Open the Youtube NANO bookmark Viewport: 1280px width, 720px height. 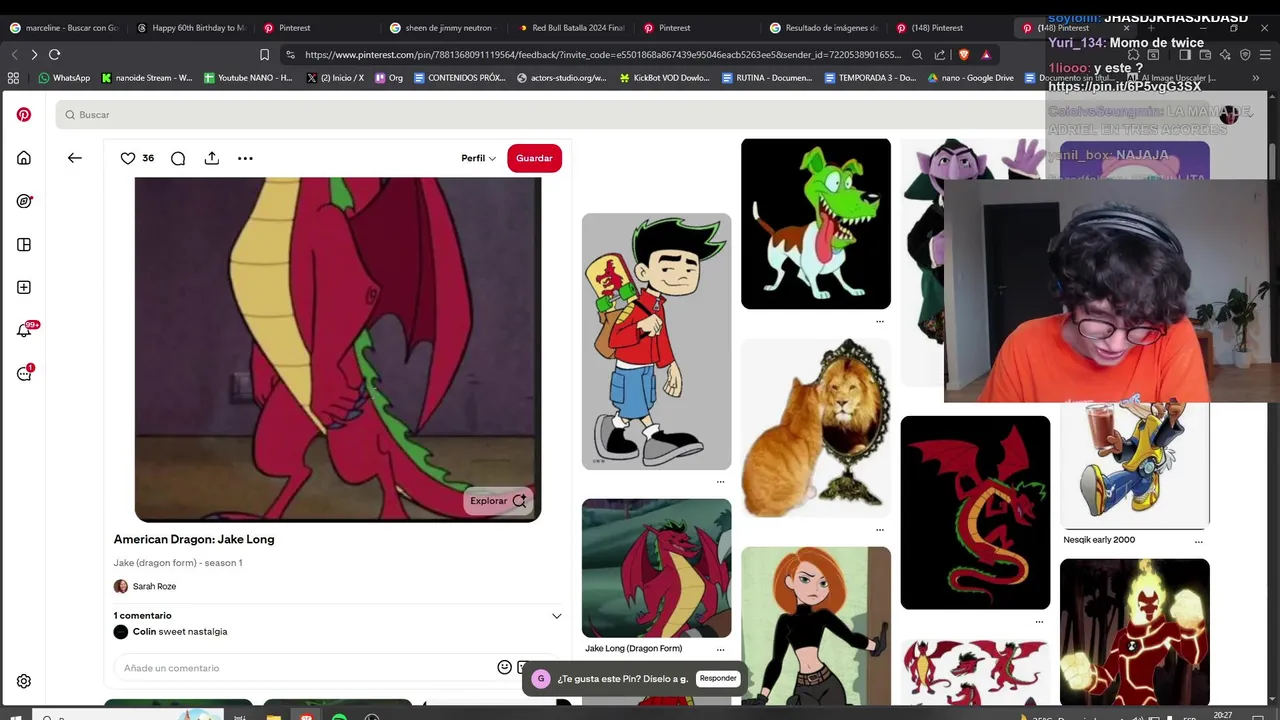click(248, 77)
